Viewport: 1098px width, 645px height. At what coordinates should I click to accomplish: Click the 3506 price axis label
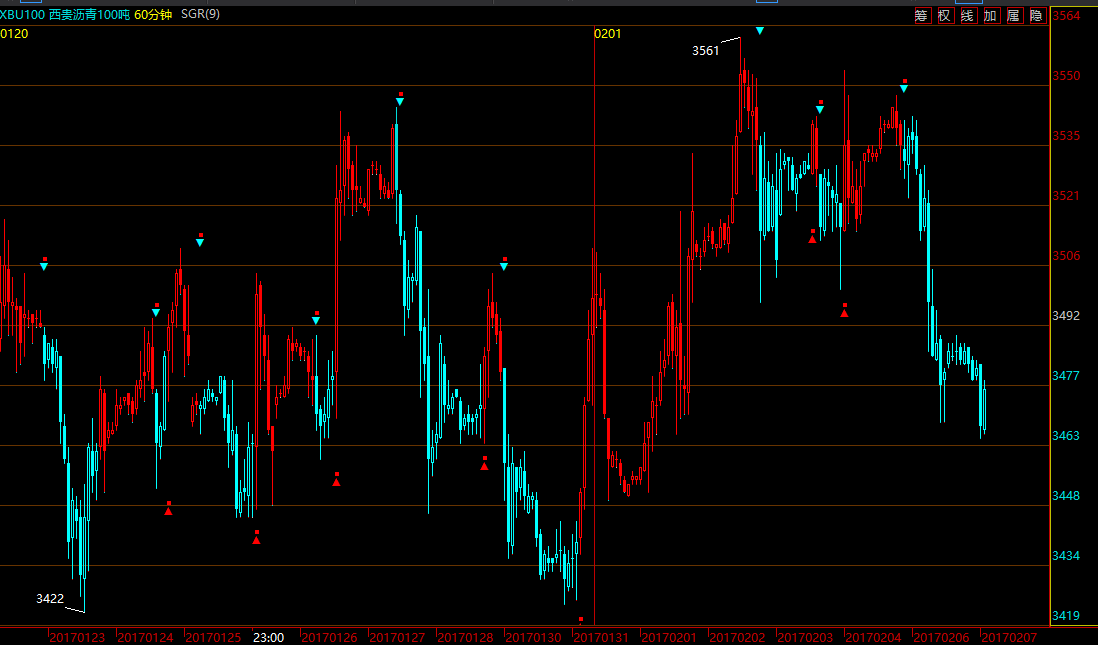coord(1066,256)
